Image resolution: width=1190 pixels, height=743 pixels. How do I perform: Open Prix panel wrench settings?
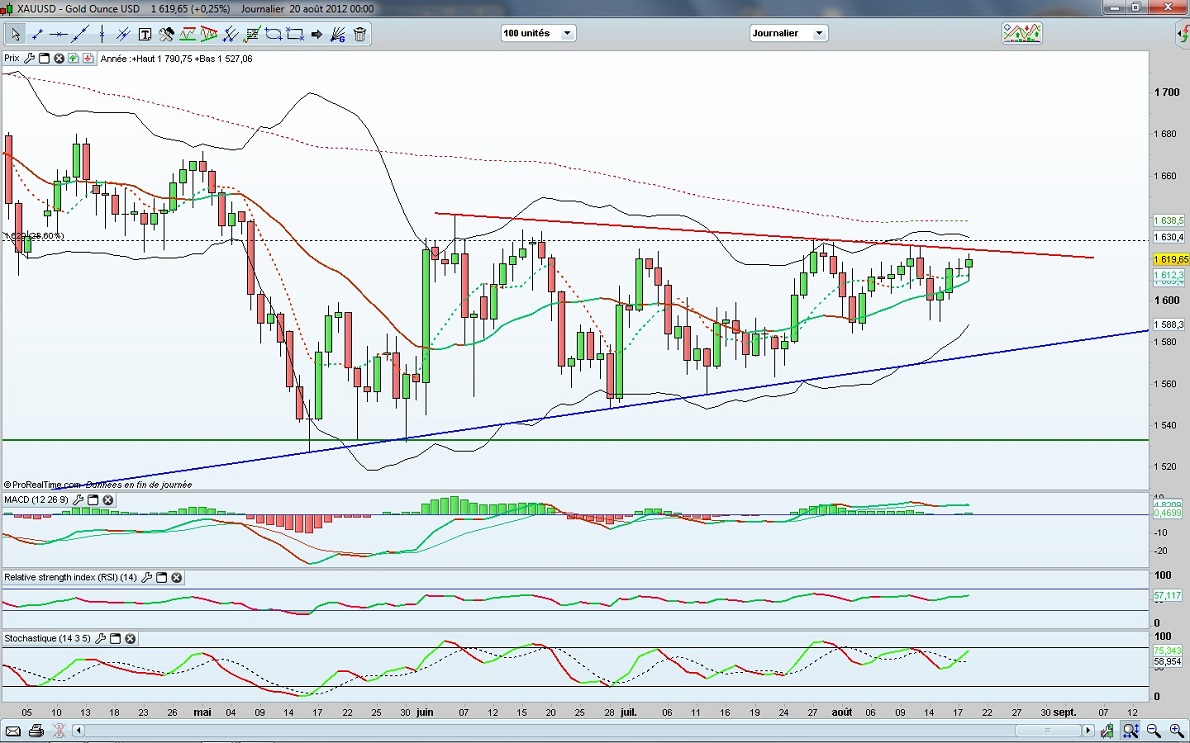[x=29, y=59]
